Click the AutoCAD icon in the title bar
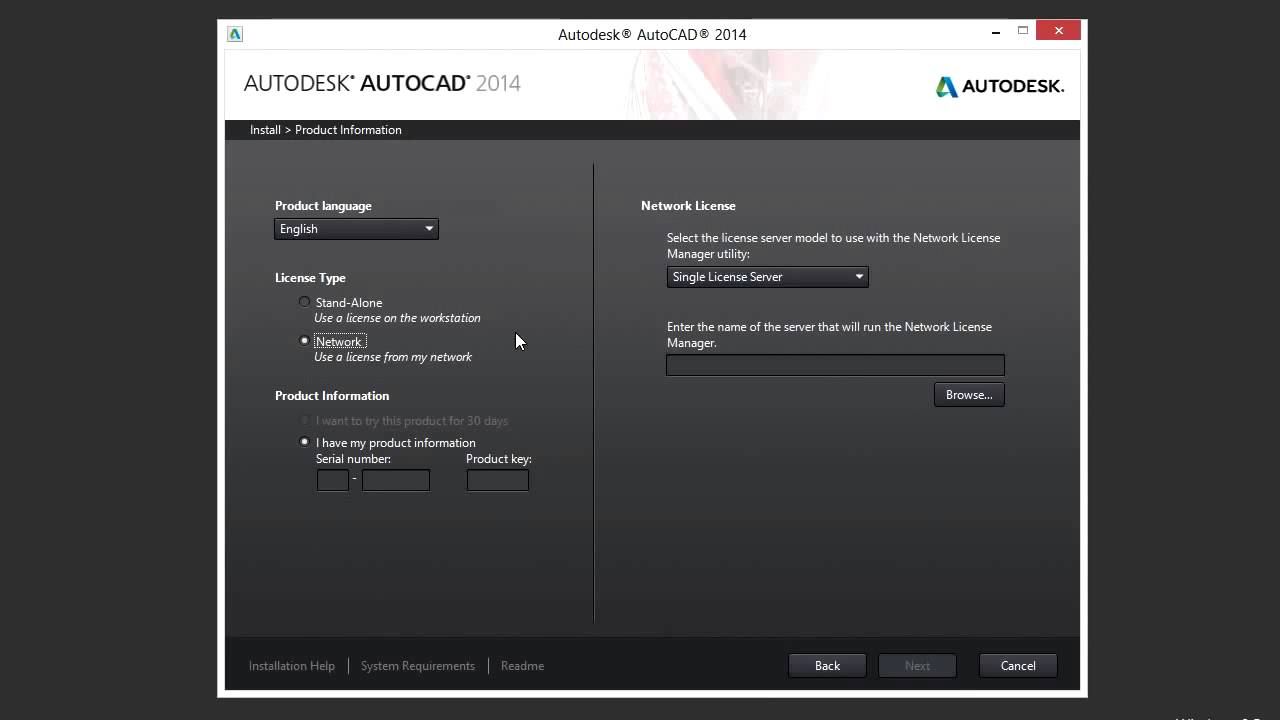Image resolution: width=1280 pixels, height=720 pixels. (235, 34)
